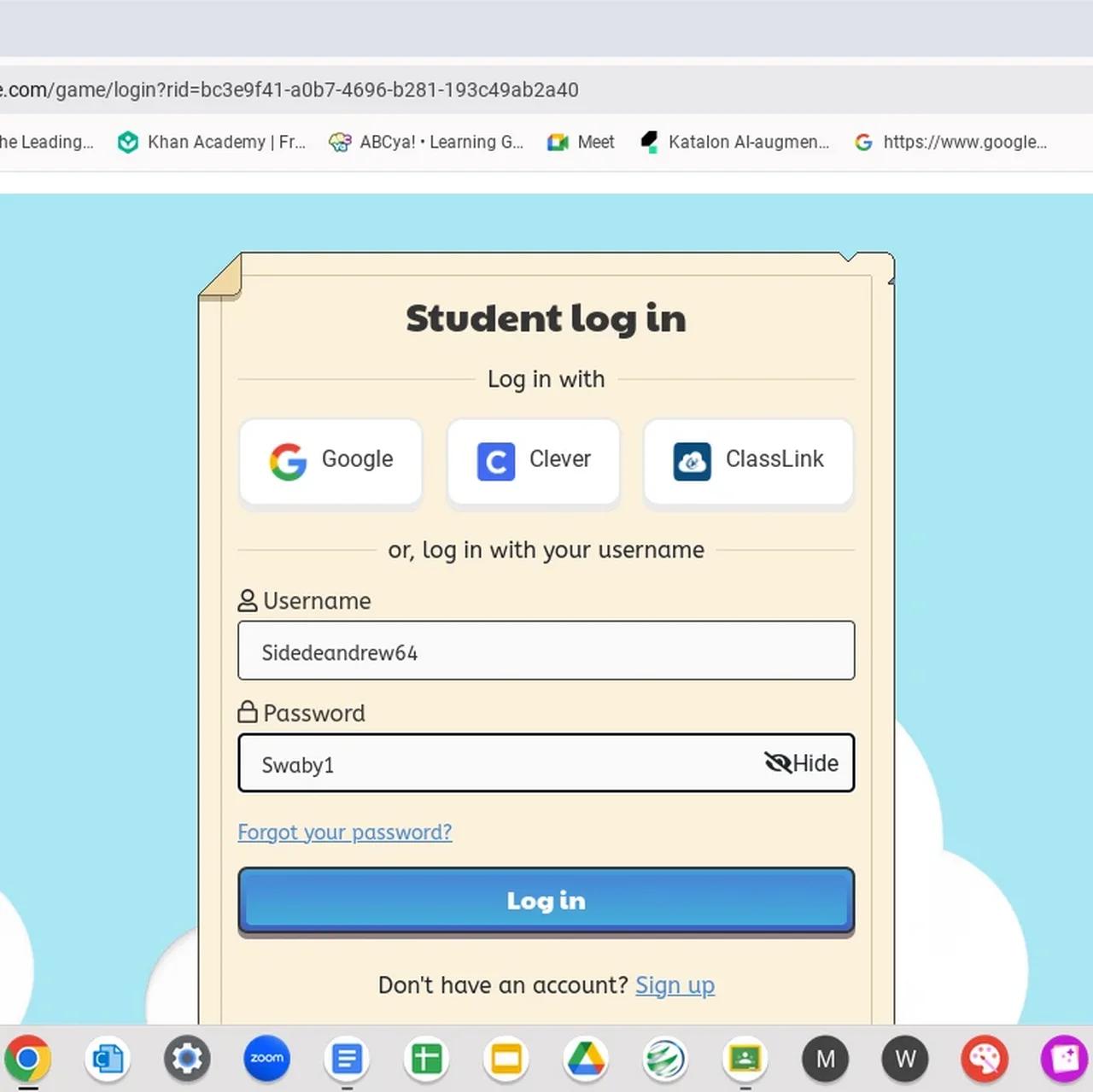The image size is (1093, 1092).
Task: Log in with the Google button
Action: pos(330,461)
